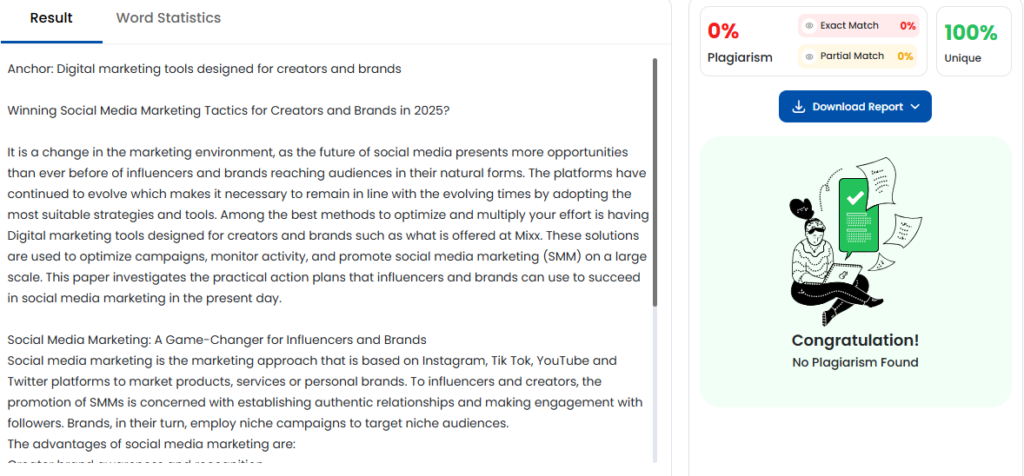1024x476 pixels.
Task: Select the Result tab
Action: [x=52, y=18]
